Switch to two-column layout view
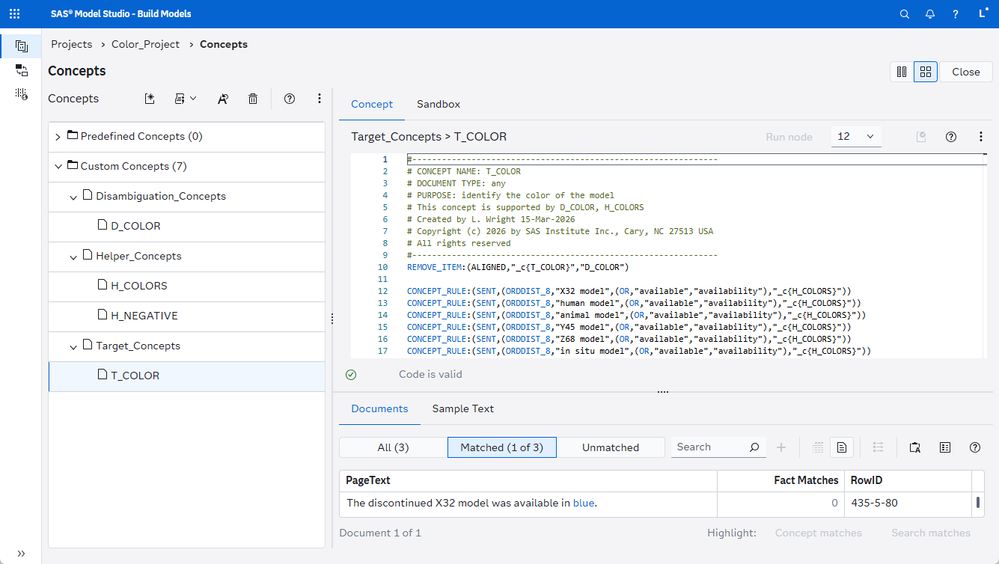 [902, 72]
